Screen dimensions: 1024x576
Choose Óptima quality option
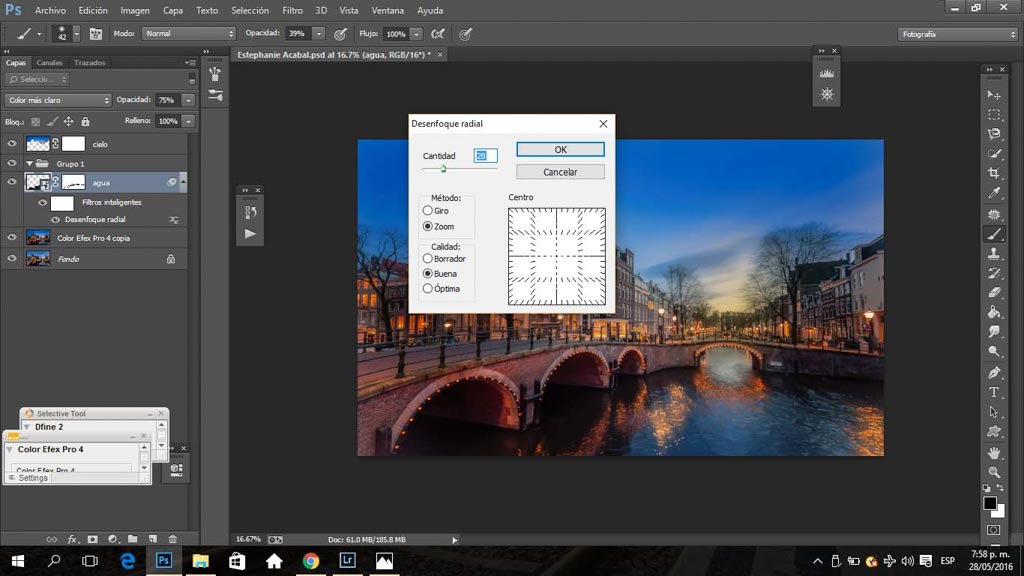(428, 289)
